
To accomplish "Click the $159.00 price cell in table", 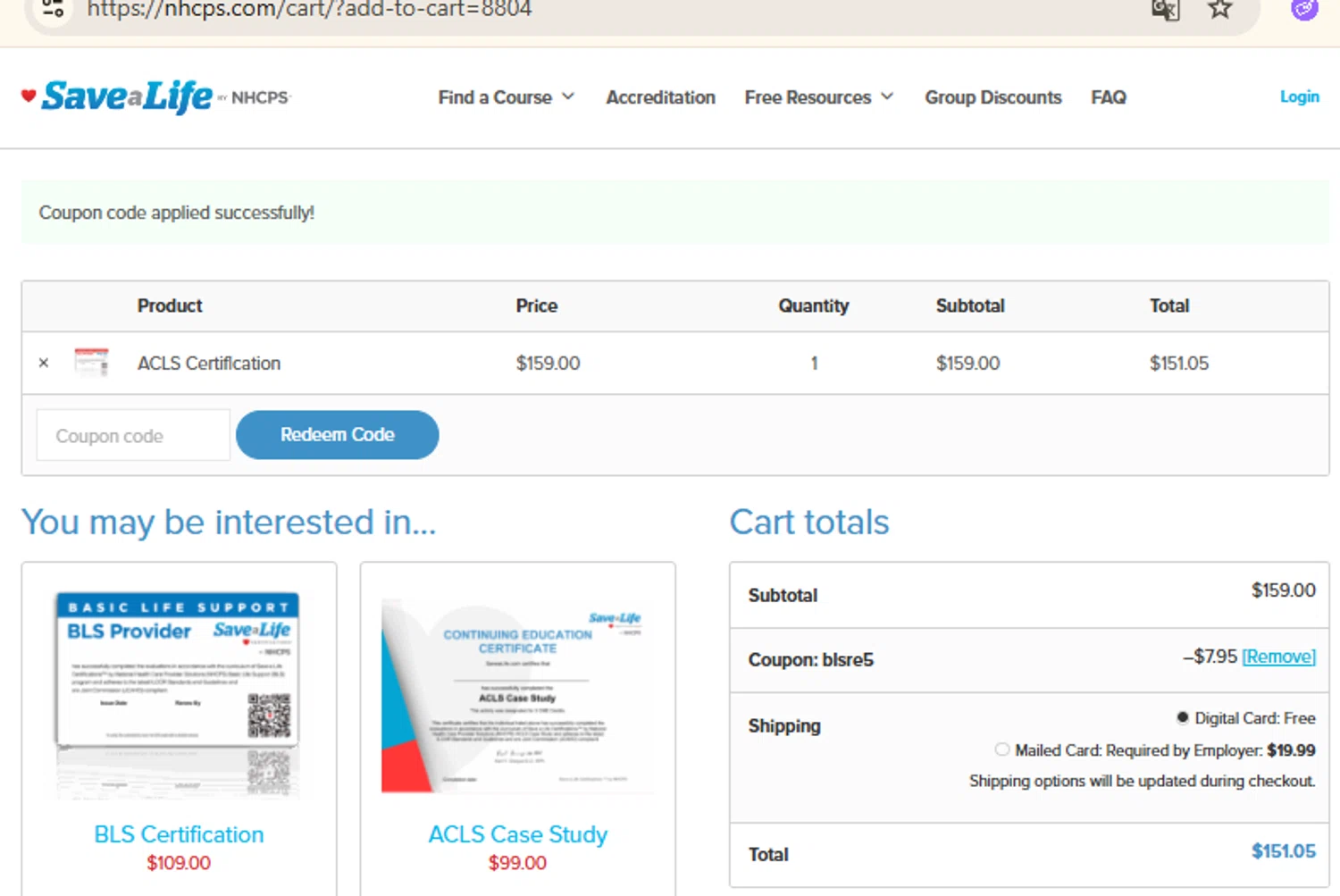I will (x=548, y=364).
